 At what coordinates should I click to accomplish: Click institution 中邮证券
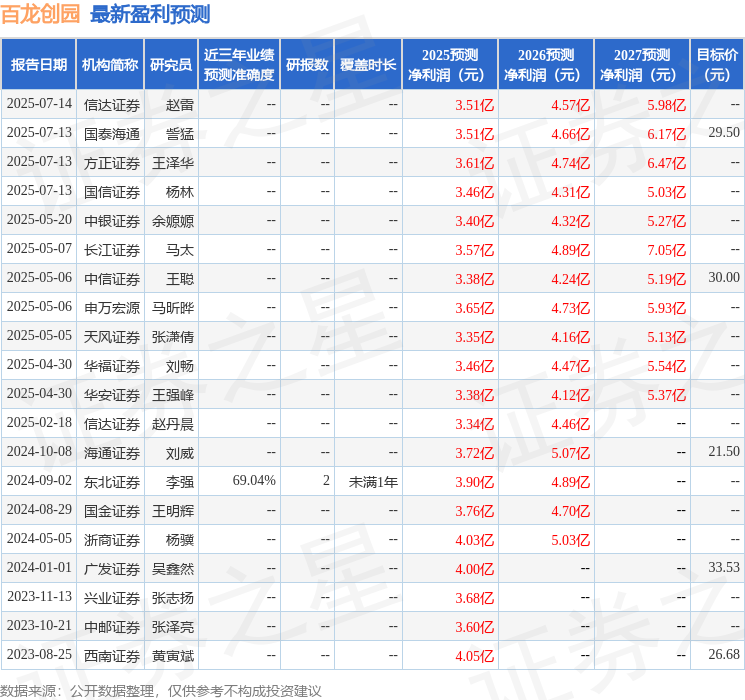click(112, 627)
